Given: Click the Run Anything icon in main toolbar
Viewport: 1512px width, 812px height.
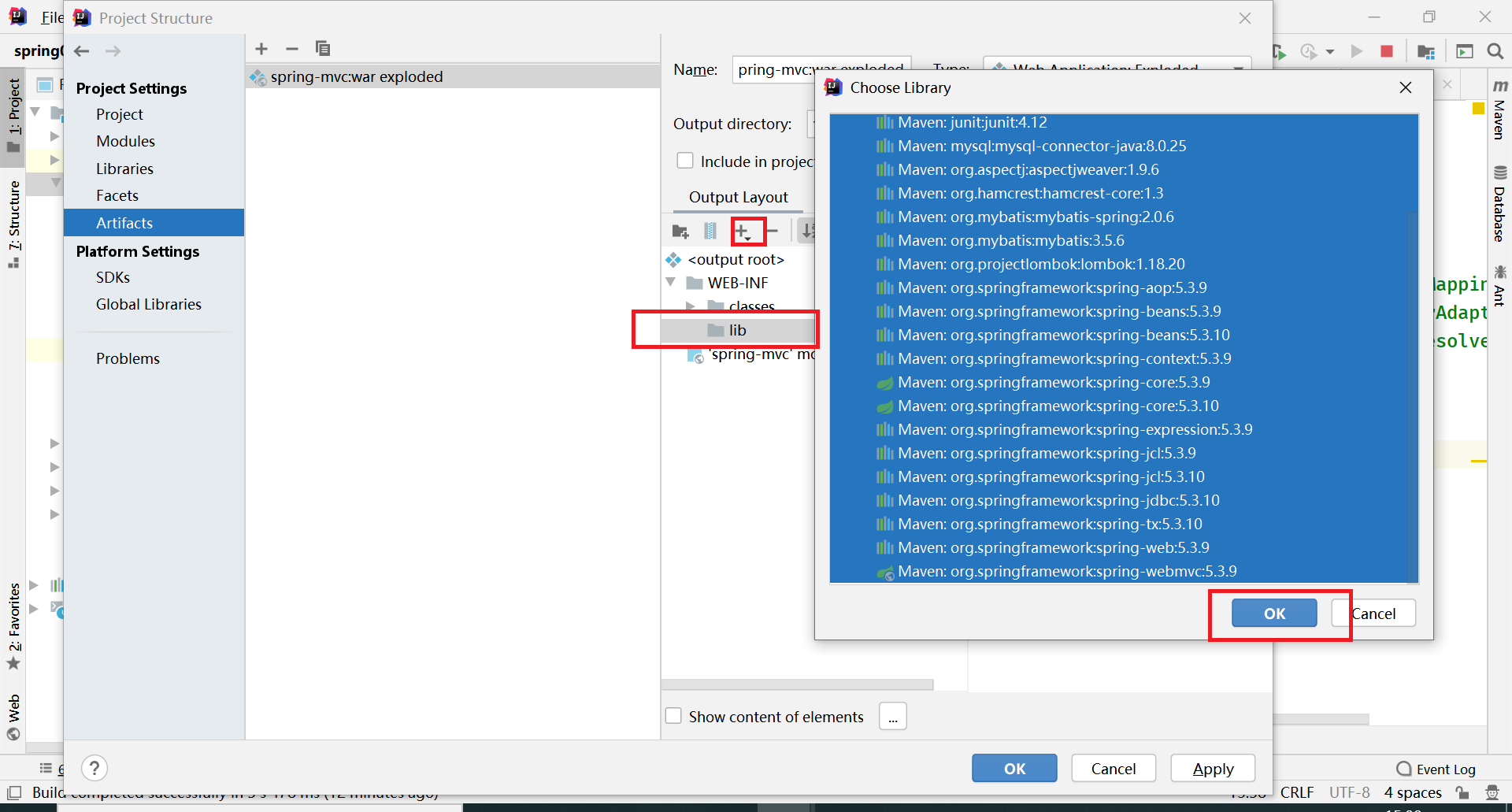Looking at the screenshot, I should tap(1465, 51).
